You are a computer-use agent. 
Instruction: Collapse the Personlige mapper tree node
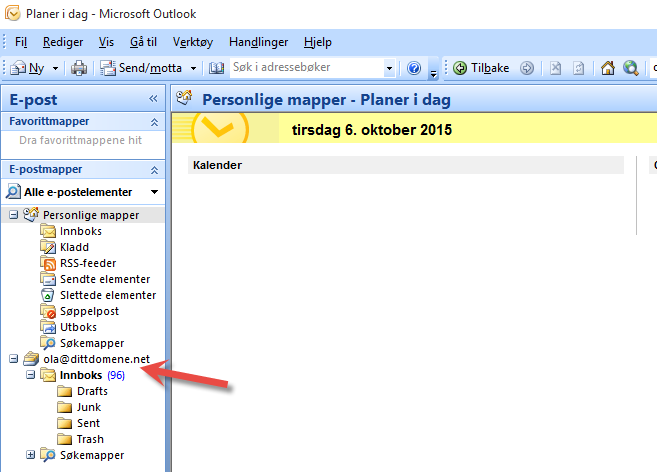14,215
